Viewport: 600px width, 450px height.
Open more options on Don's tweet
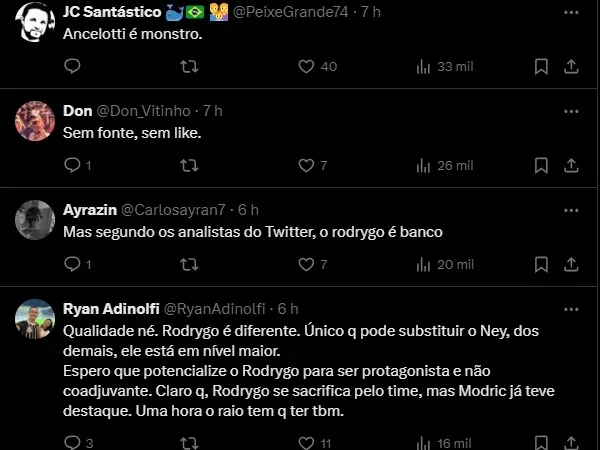click(571, 110)
